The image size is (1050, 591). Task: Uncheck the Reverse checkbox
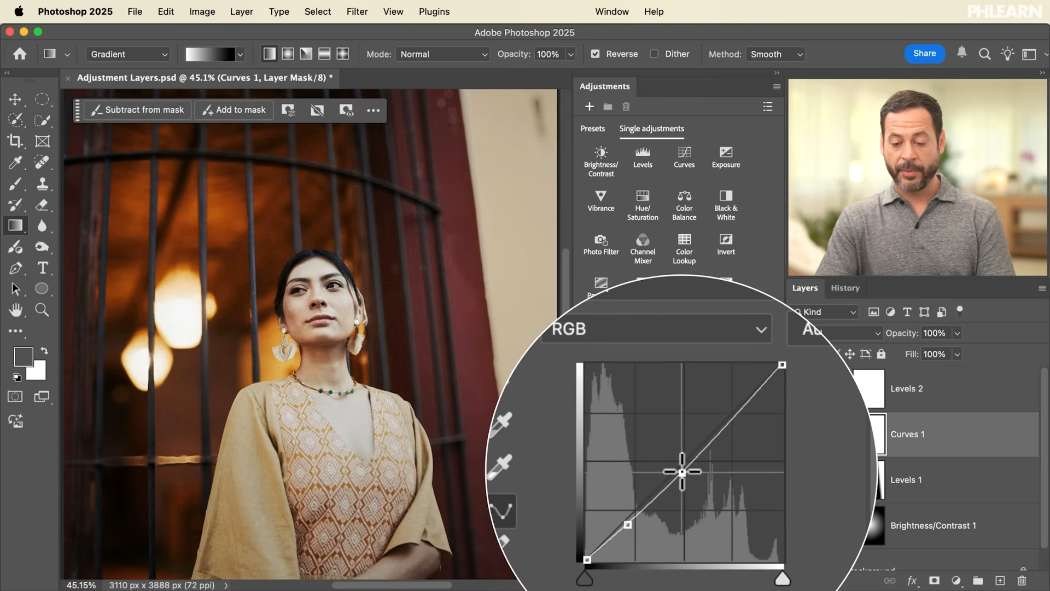point(595,54)
